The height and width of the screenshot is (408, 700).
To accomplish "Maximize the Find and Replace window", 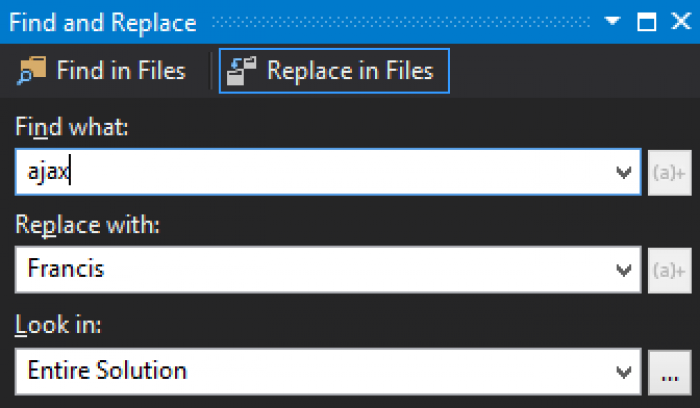I will click(x=646, y=21).
